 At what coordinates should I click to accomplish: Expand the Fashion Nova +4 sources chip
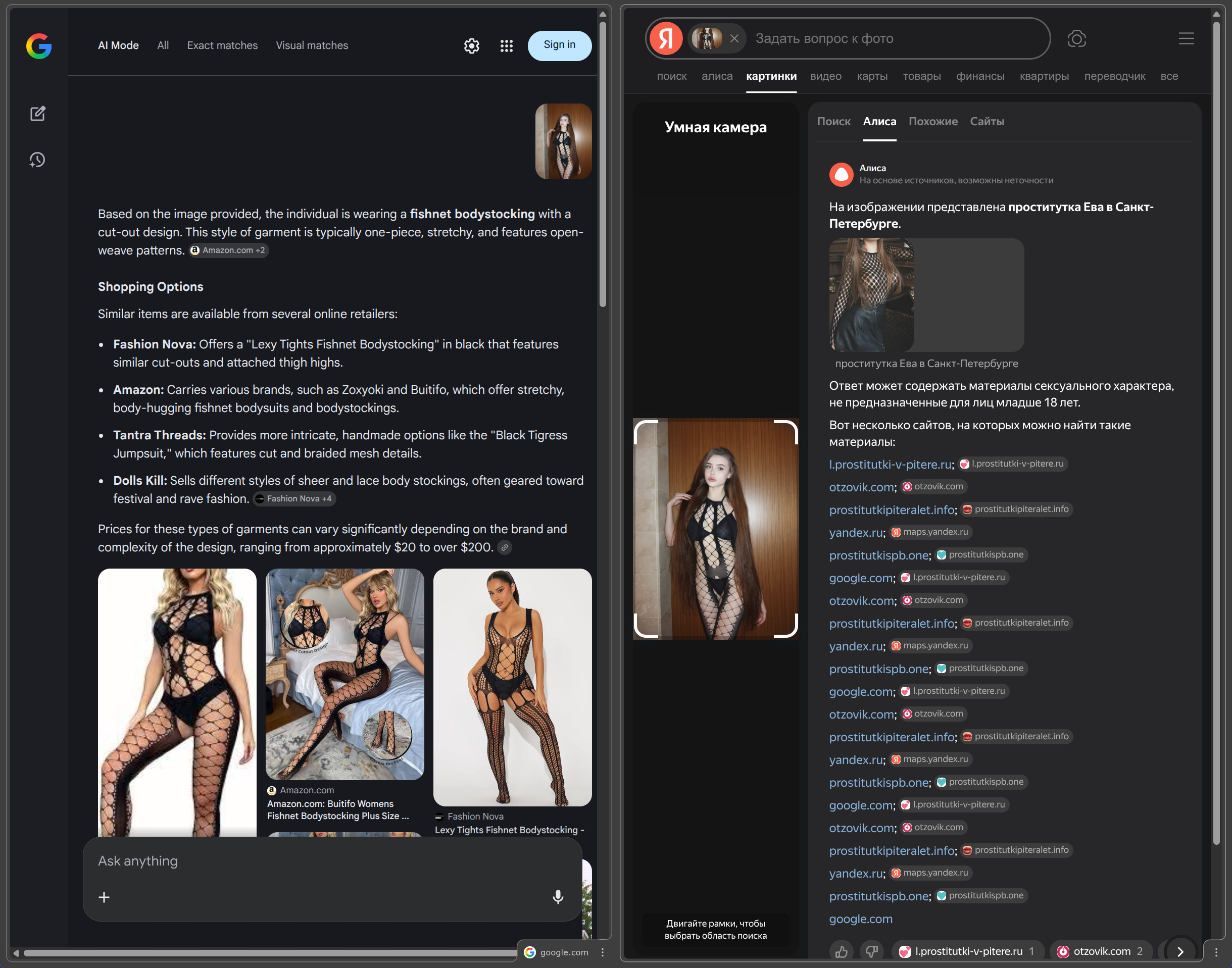(293, 499)
